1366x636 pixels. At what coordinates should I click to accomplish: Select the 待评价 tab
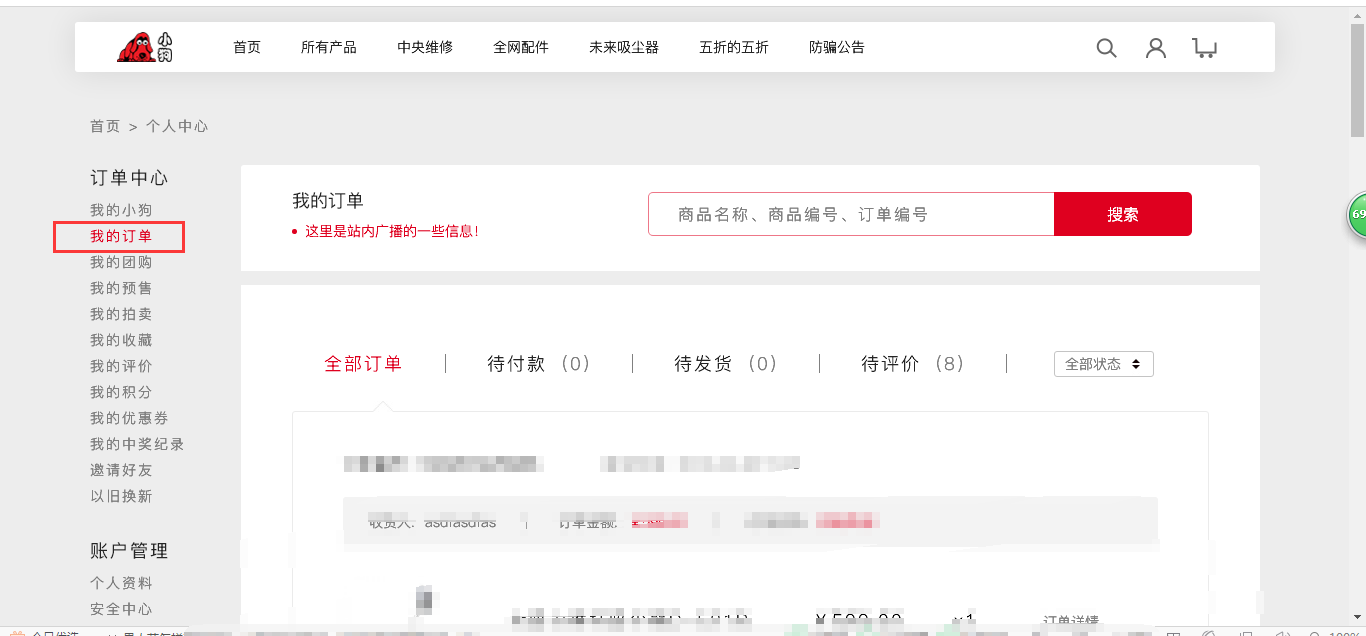point(913,364)
